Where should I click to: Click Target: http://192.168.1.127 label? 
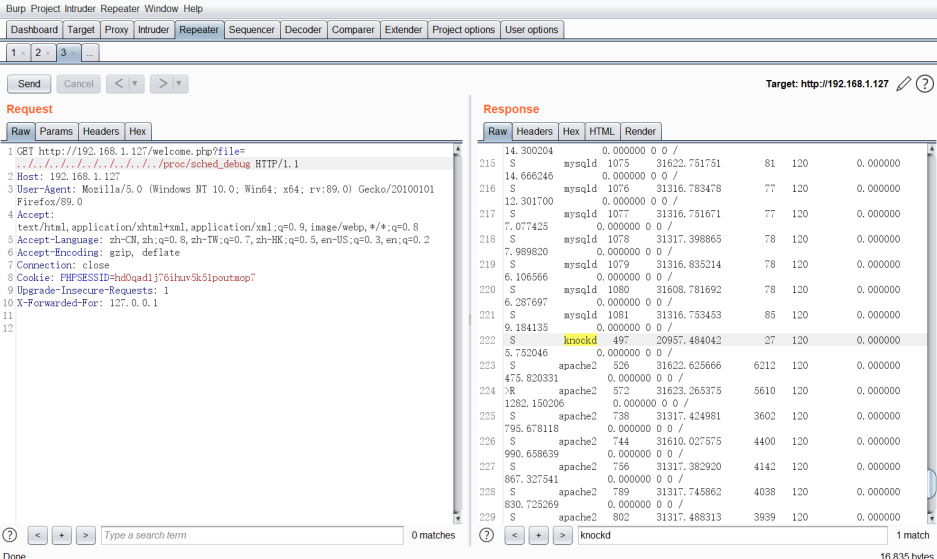tap(827, 84)
